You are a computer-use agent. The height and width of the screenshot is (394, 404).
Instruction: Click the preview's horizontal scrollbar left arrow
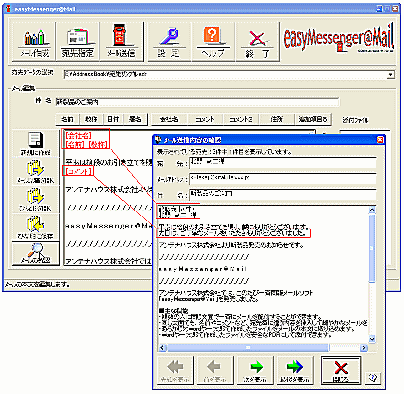pyautogui.click(x=163, y=348)
